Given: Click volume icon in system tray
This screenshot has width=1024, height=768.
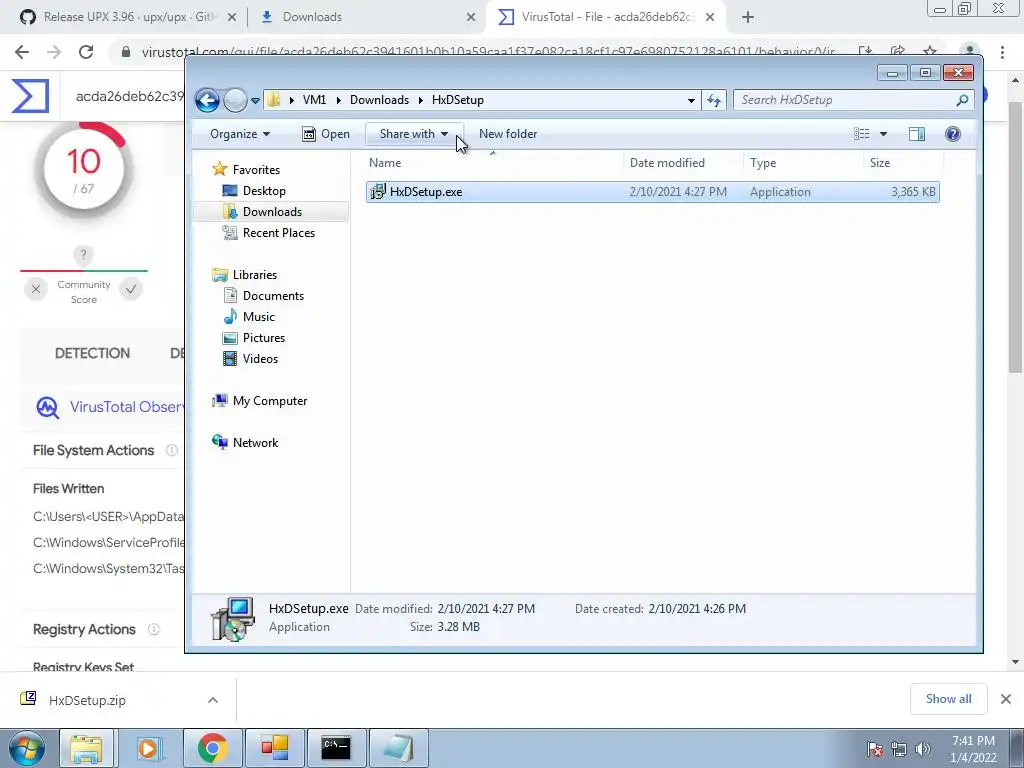Looking at the screenshot, I should click(x=923, y=749).
